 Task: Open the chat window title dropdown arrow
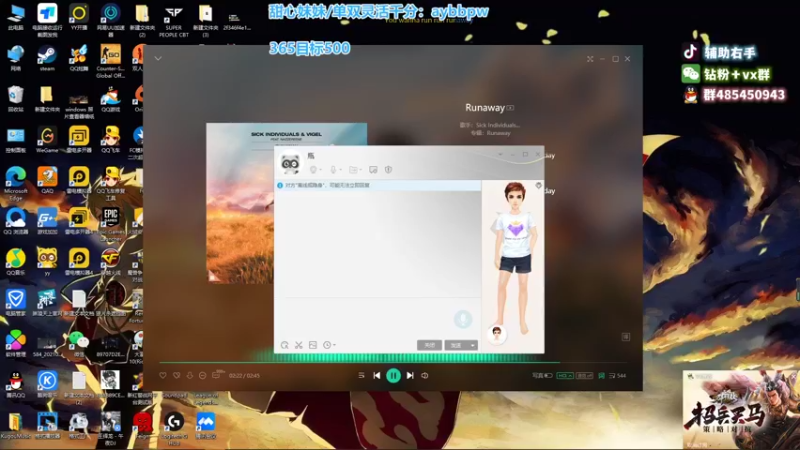click(500, 154)
